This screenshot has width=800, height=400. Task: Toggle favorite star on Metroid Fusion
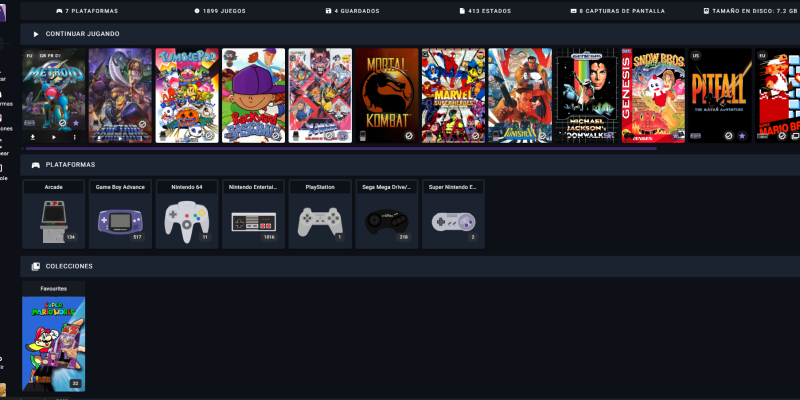pos(77,123)
